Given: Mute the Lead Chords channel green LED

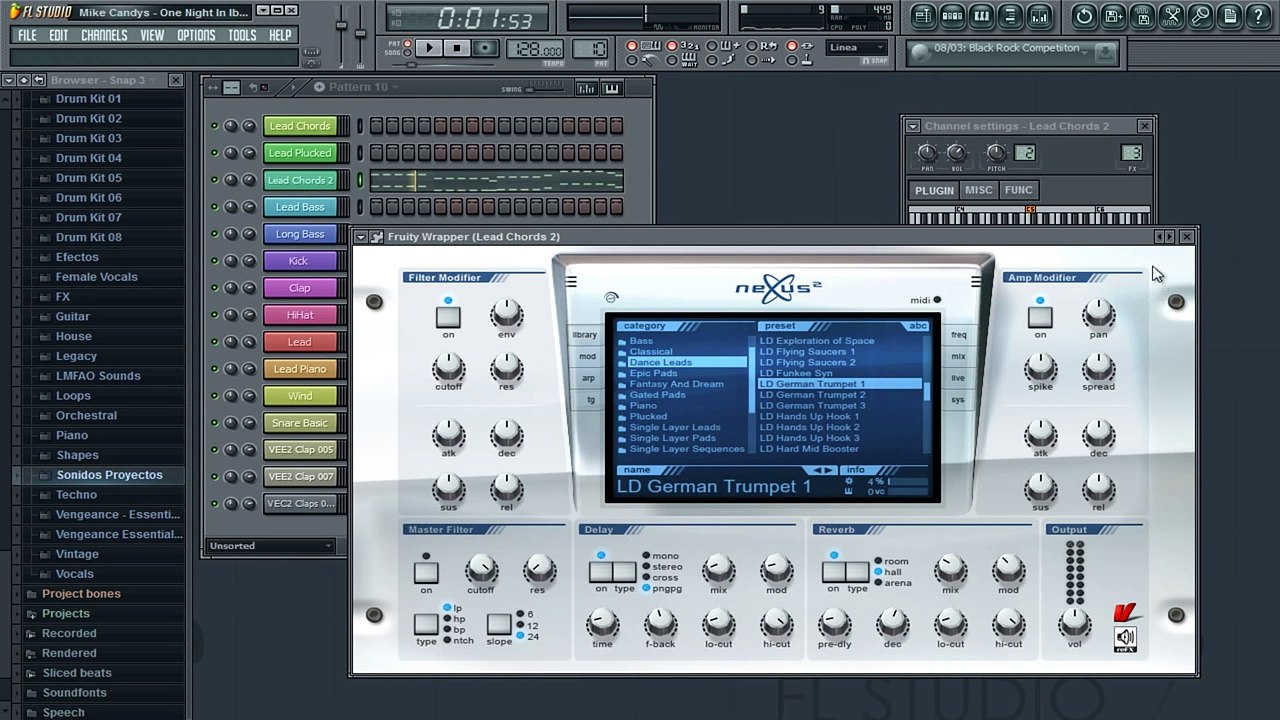Looking at the screenshot, I should click(214, 126).
